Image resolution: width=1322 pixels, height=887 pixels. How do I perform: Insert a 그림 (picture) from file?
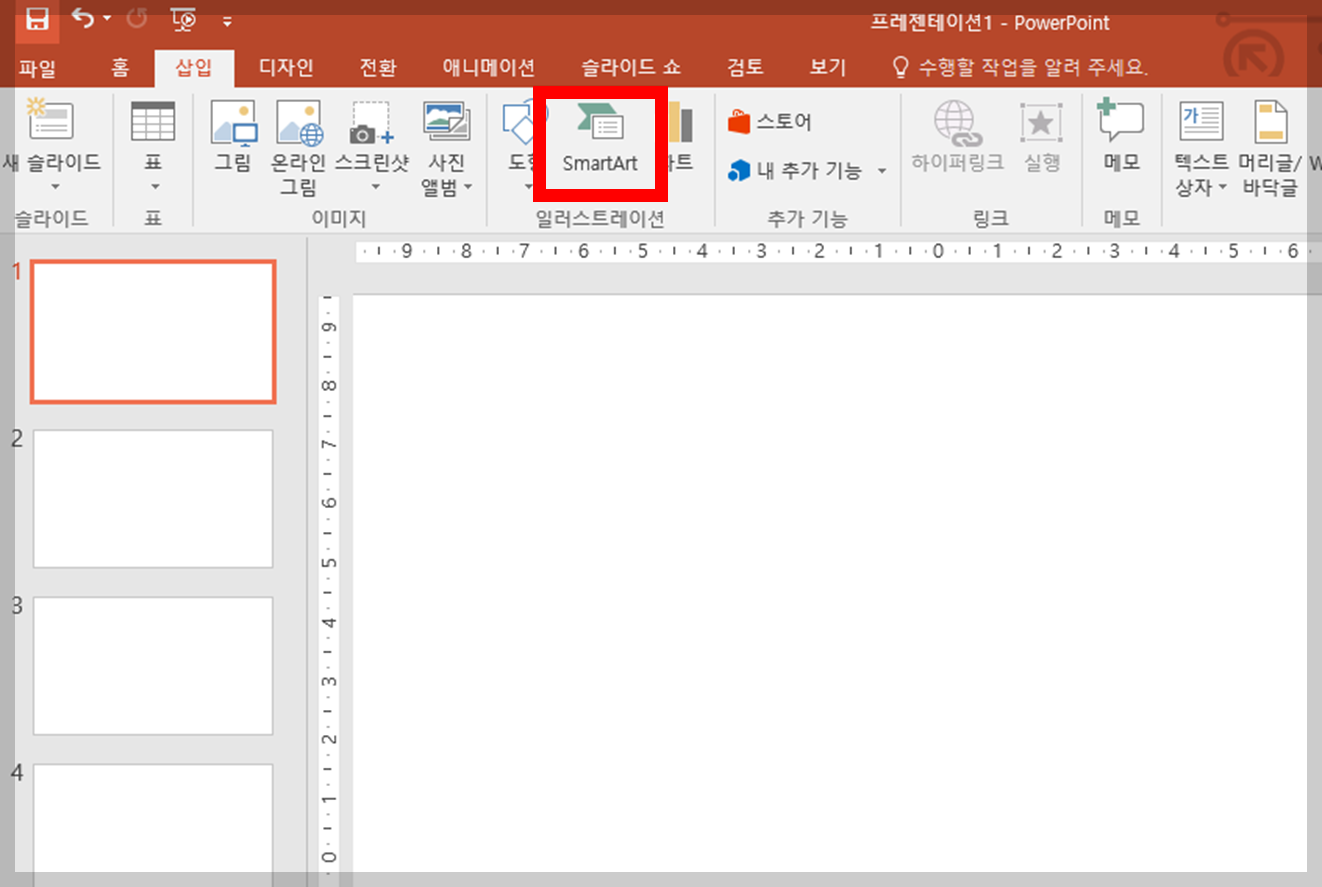233,140
